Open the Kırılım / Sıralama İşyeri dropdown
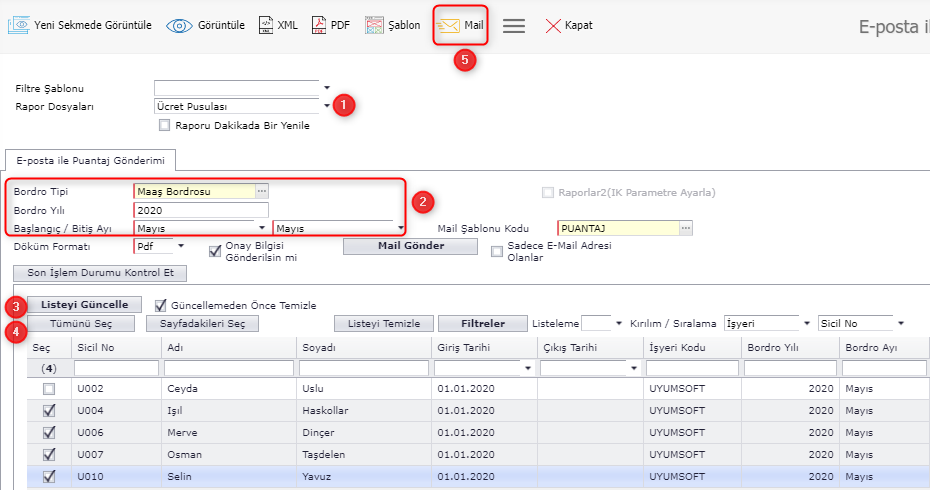The image size is (930, 490). (x=806, y=323)
